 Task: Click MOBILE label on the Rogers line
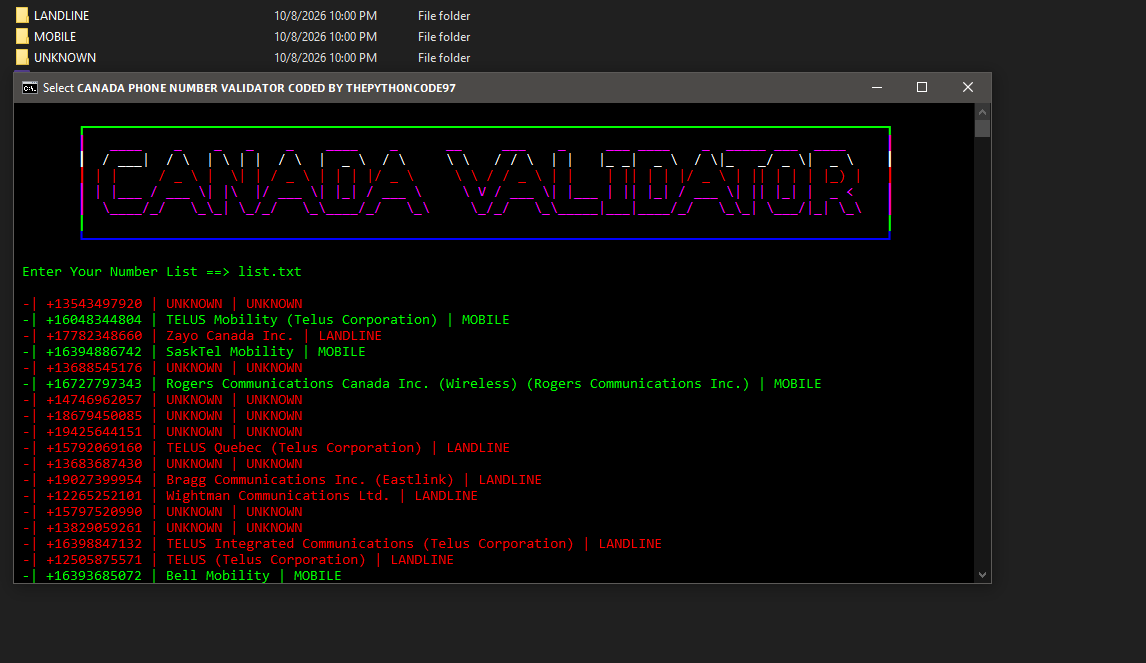click(x=797, y=384)
